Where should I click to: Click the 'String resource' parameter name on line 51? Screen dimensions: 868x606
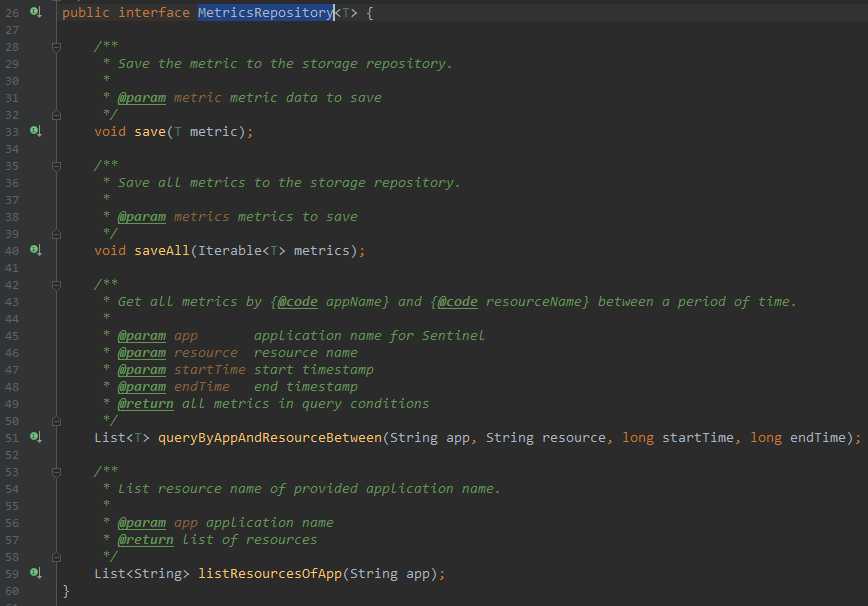[574, 438]
